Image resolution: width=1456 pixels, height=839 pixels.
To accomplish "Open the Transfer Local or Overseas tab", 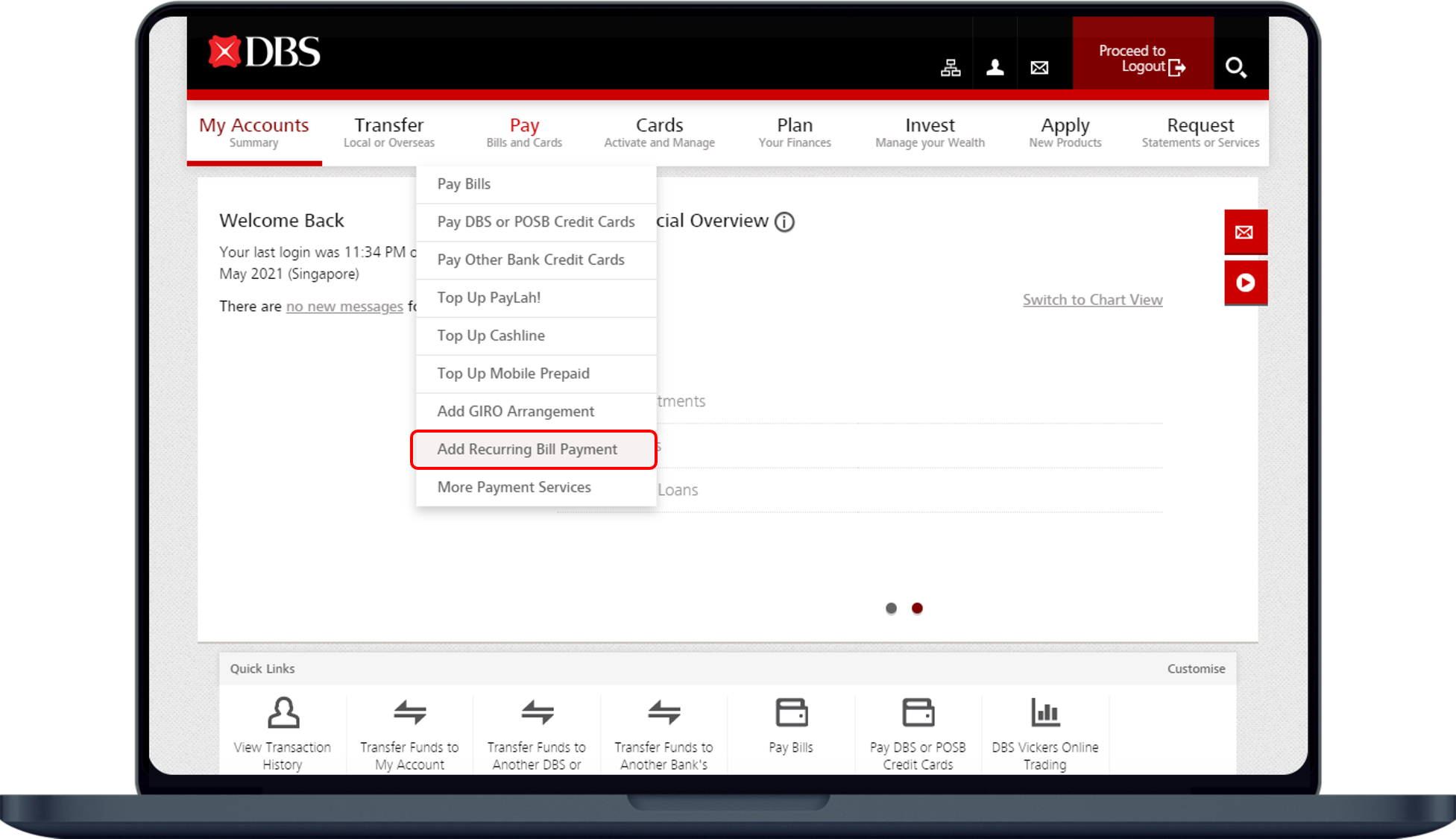I will pos(389,131).
